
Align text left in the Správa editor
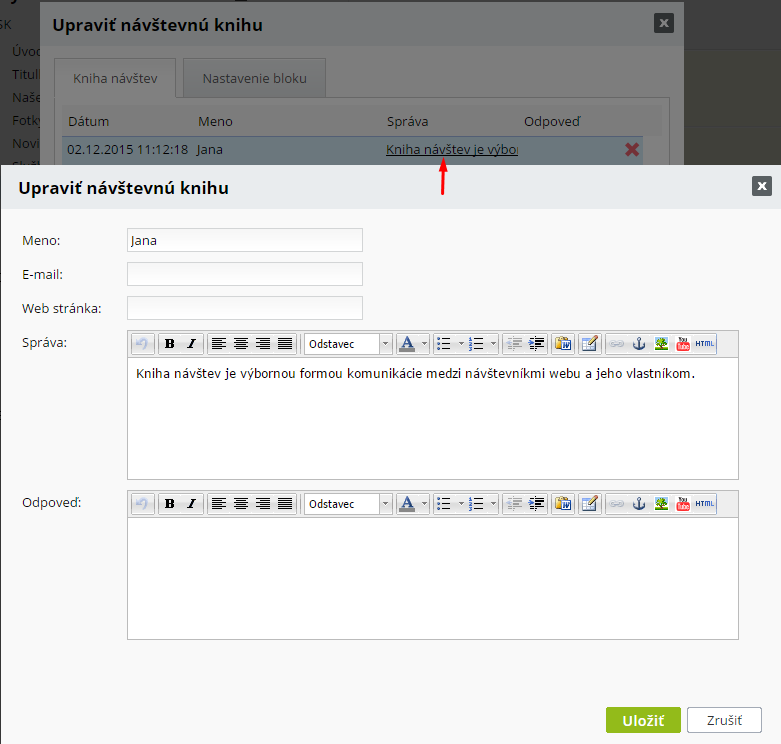(219, 344)
